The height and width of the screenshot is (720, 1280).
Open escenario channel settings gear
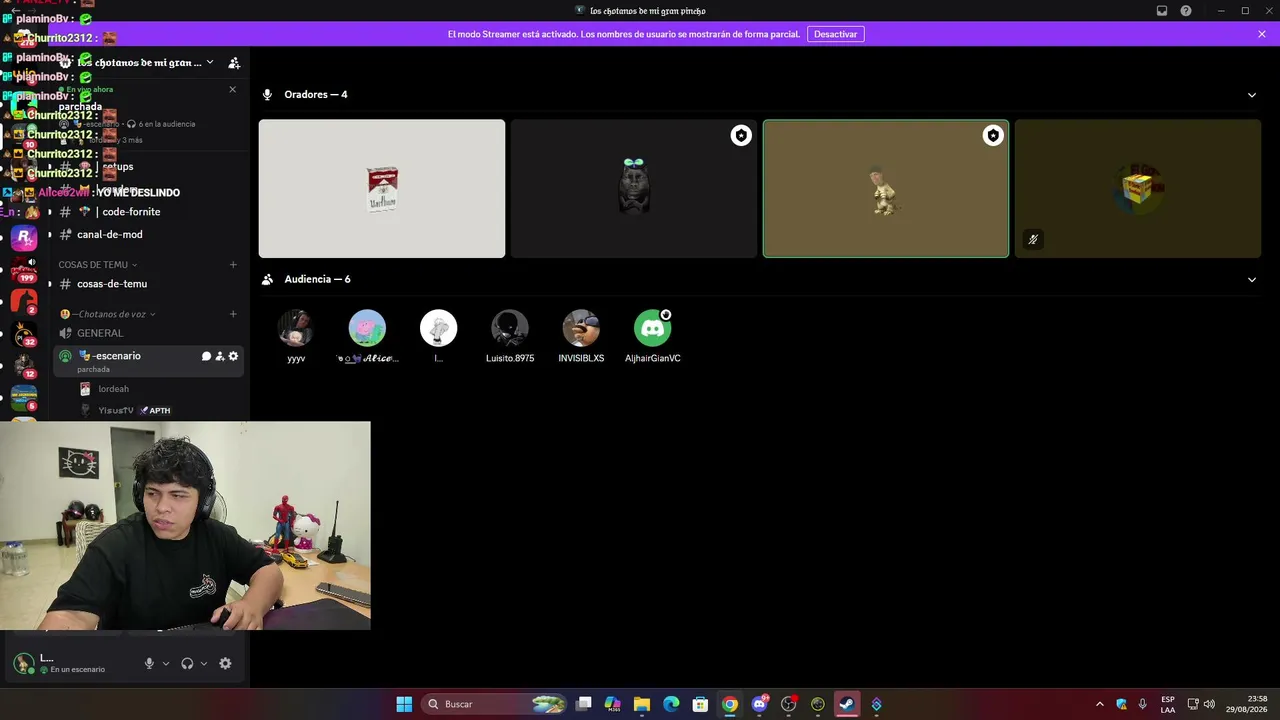(234, 356)
